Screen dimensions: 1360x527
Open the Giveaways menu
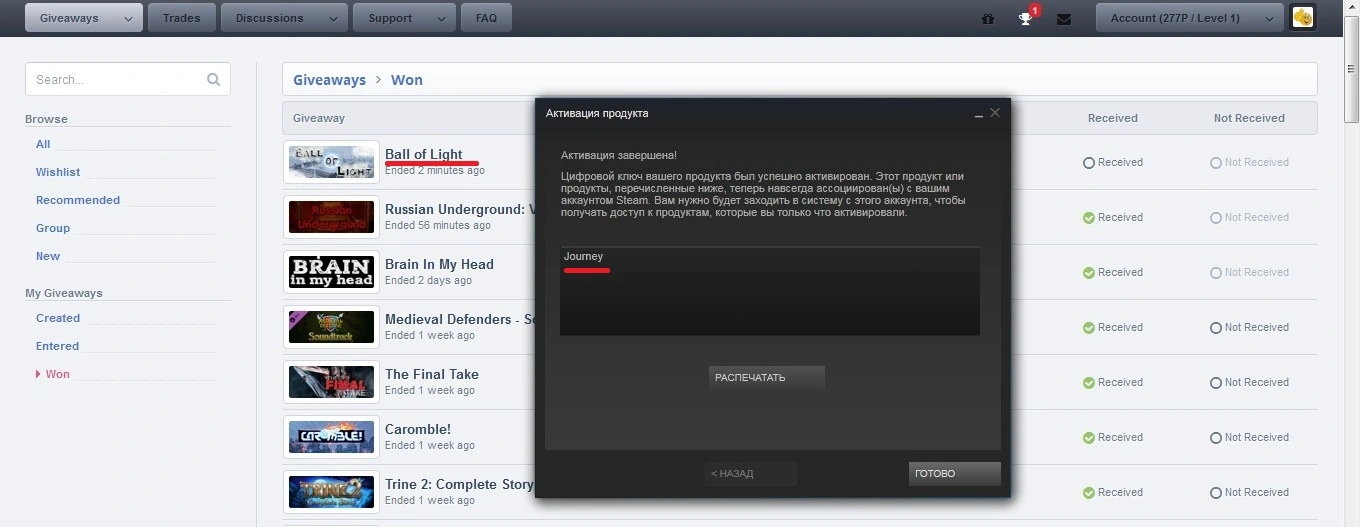(69, 18)
